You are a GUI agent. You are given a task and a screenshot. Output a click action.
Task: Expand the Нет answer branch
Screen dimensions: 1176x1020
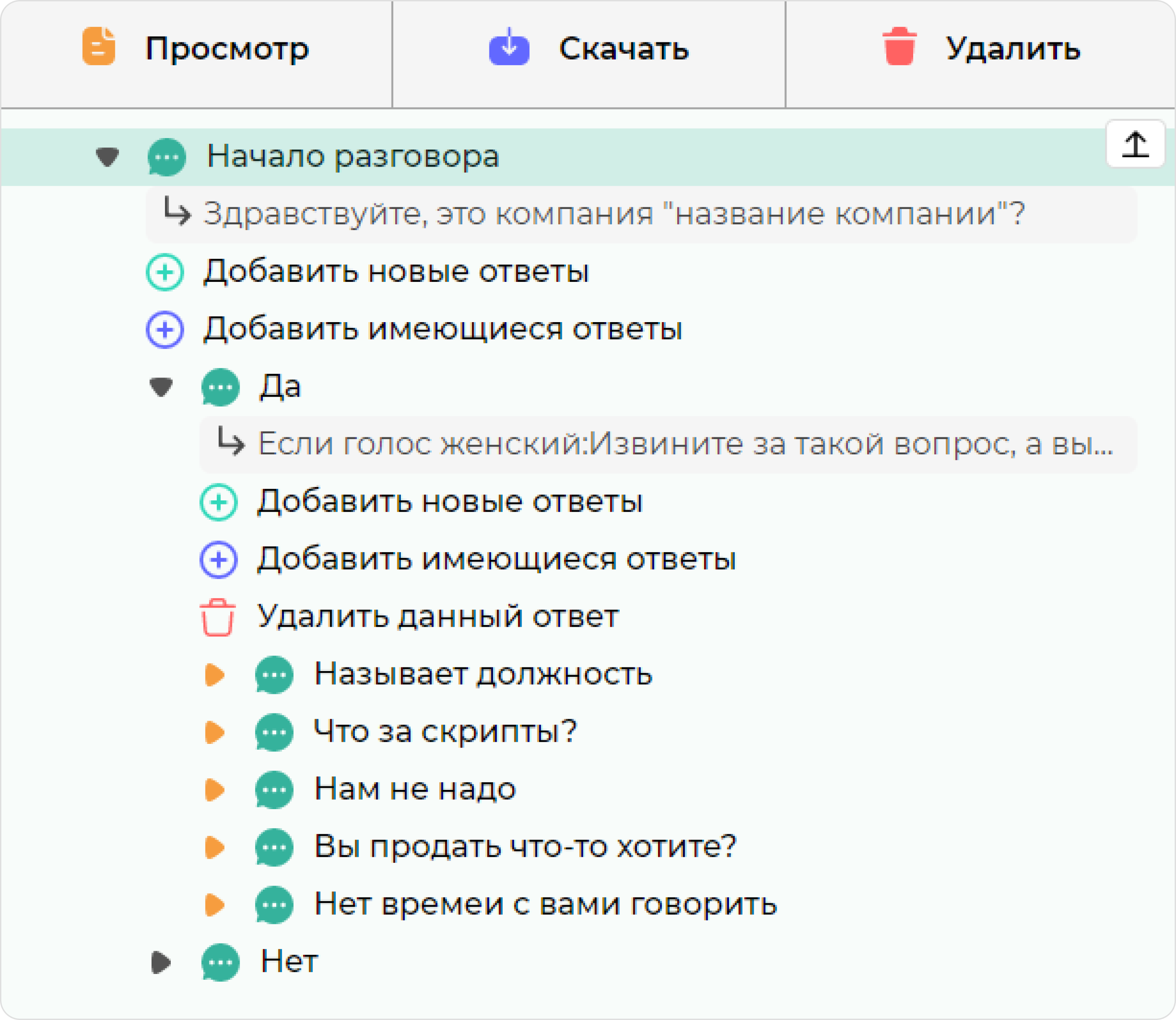[x=161, y=962]
